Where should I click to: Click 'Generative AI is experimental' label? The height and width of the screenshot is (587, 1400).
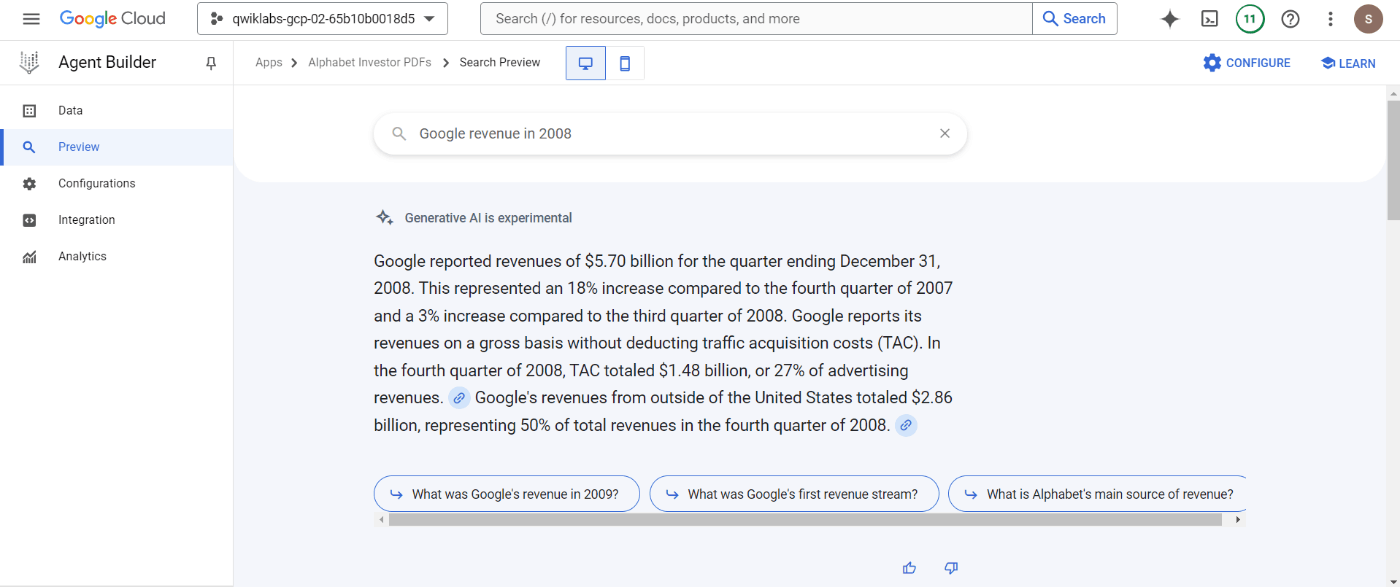(x=488, y=218)
